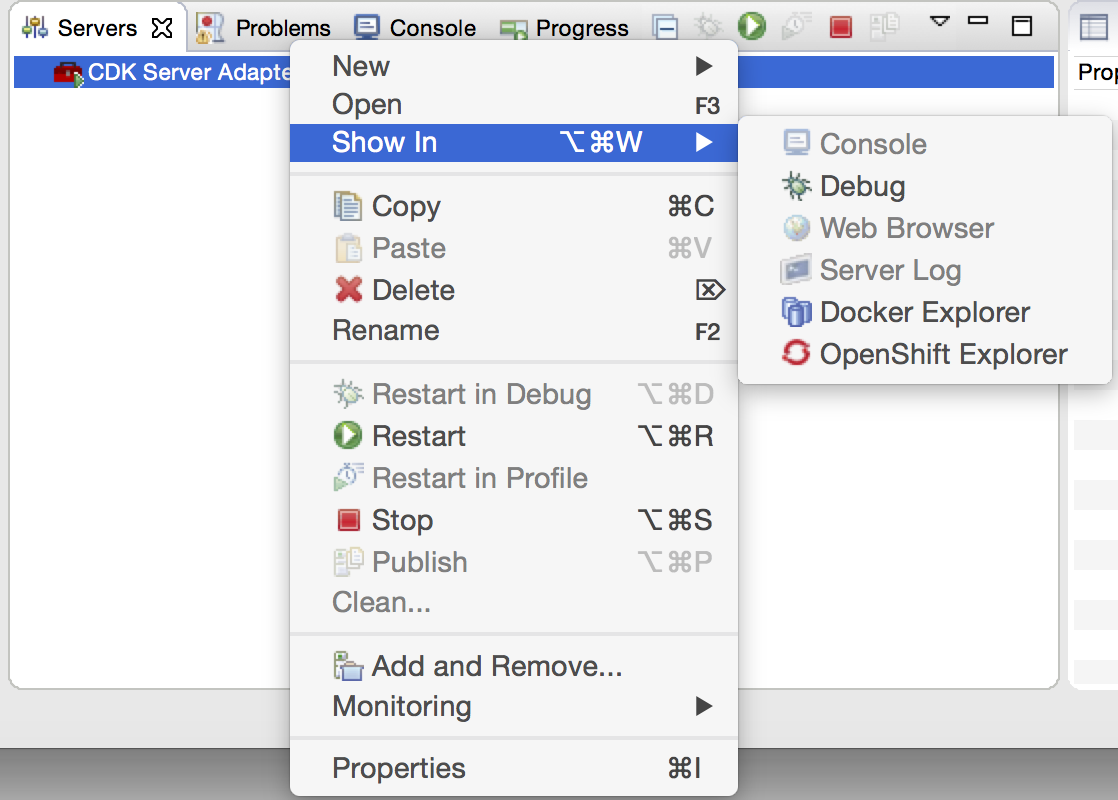Open the Progress tab
This screenshot has width=1118, height=800.
point(581,28)
